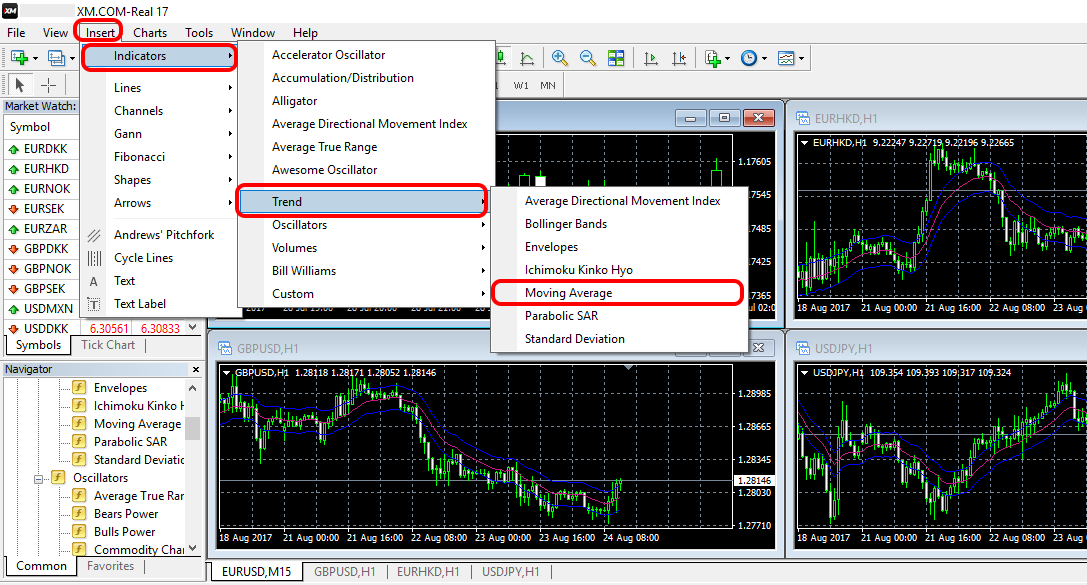Click the EURHKD chart window title icon
This screenshot has width=1087, height=585.
pyautogui.click(x=803, y=119)
